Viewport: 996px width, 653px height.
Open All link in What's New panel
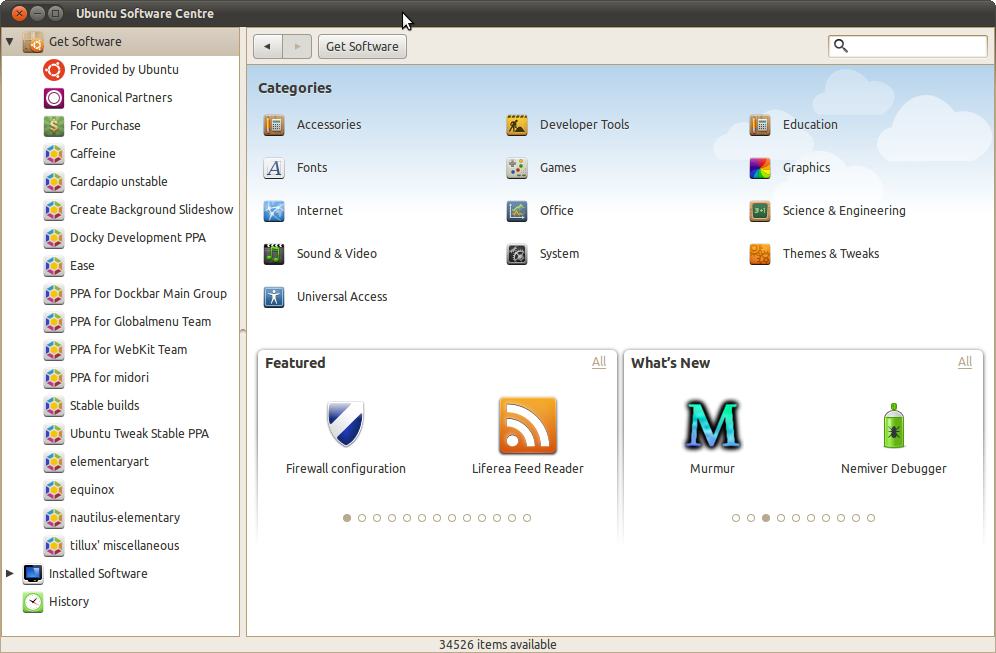[x=965, y=362]
